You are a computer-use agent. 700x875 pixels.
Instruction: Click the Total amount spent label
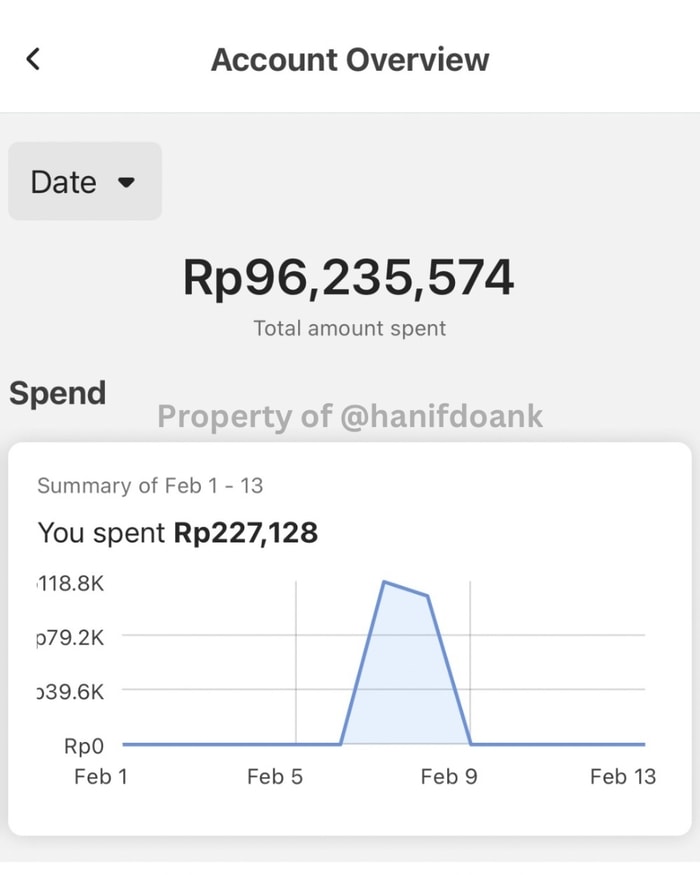pyautogui.click(x=349, y=328)
